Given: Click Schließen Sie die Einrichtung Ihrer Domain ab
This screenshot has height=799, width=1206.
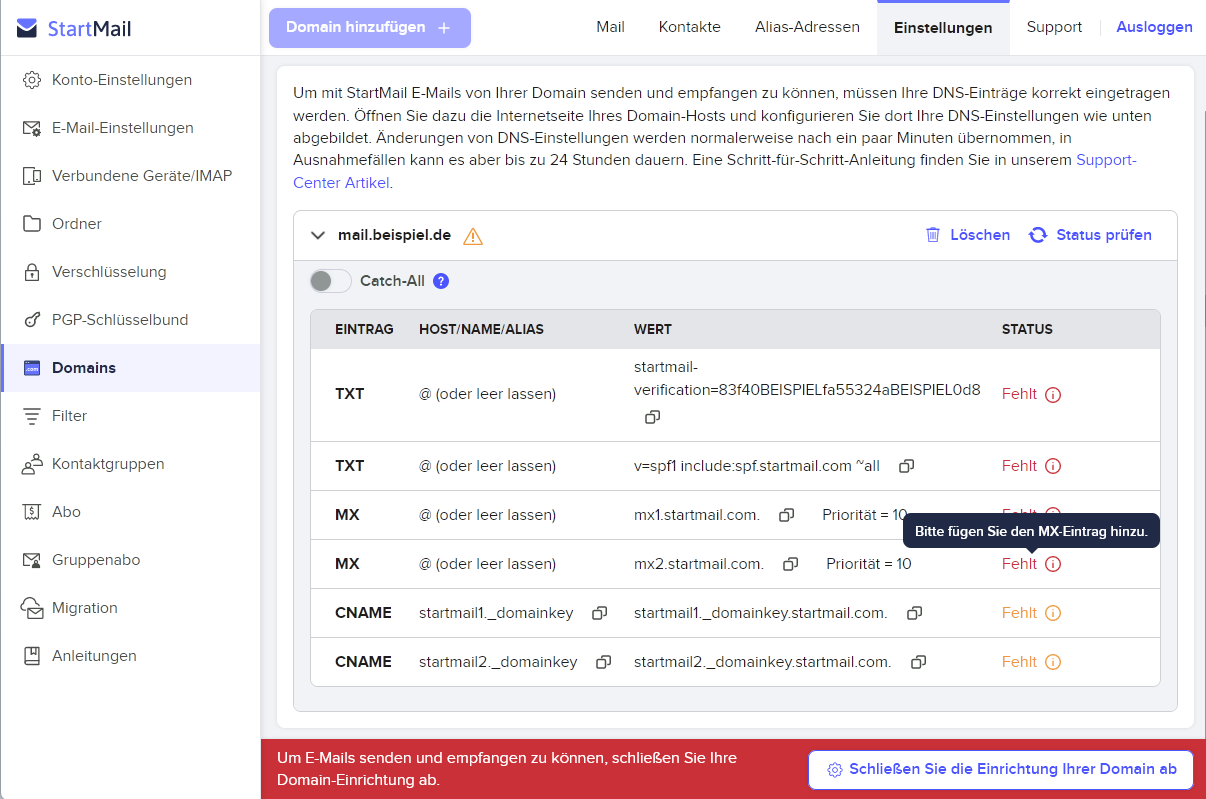Looking at the screenshot, I should click(x=1001, y=770).
